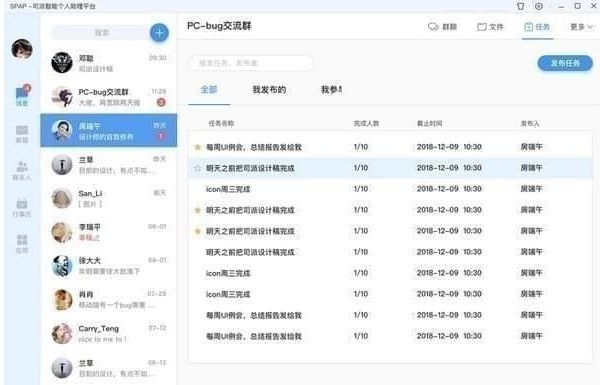Expand the 更多 dropdown menu

click(581, 27)
